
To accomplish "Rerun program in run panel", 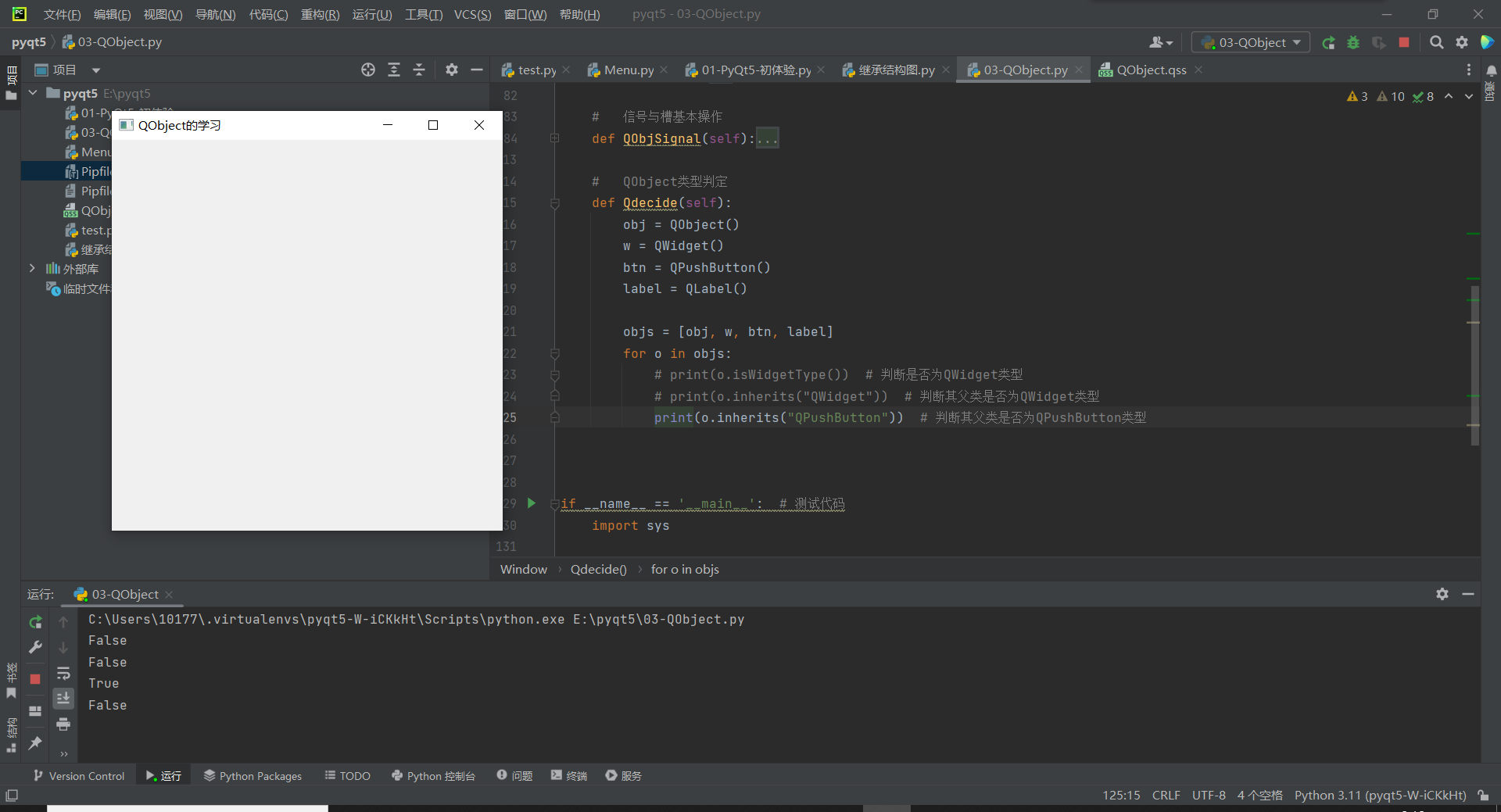I will click(x=35, y=622).
